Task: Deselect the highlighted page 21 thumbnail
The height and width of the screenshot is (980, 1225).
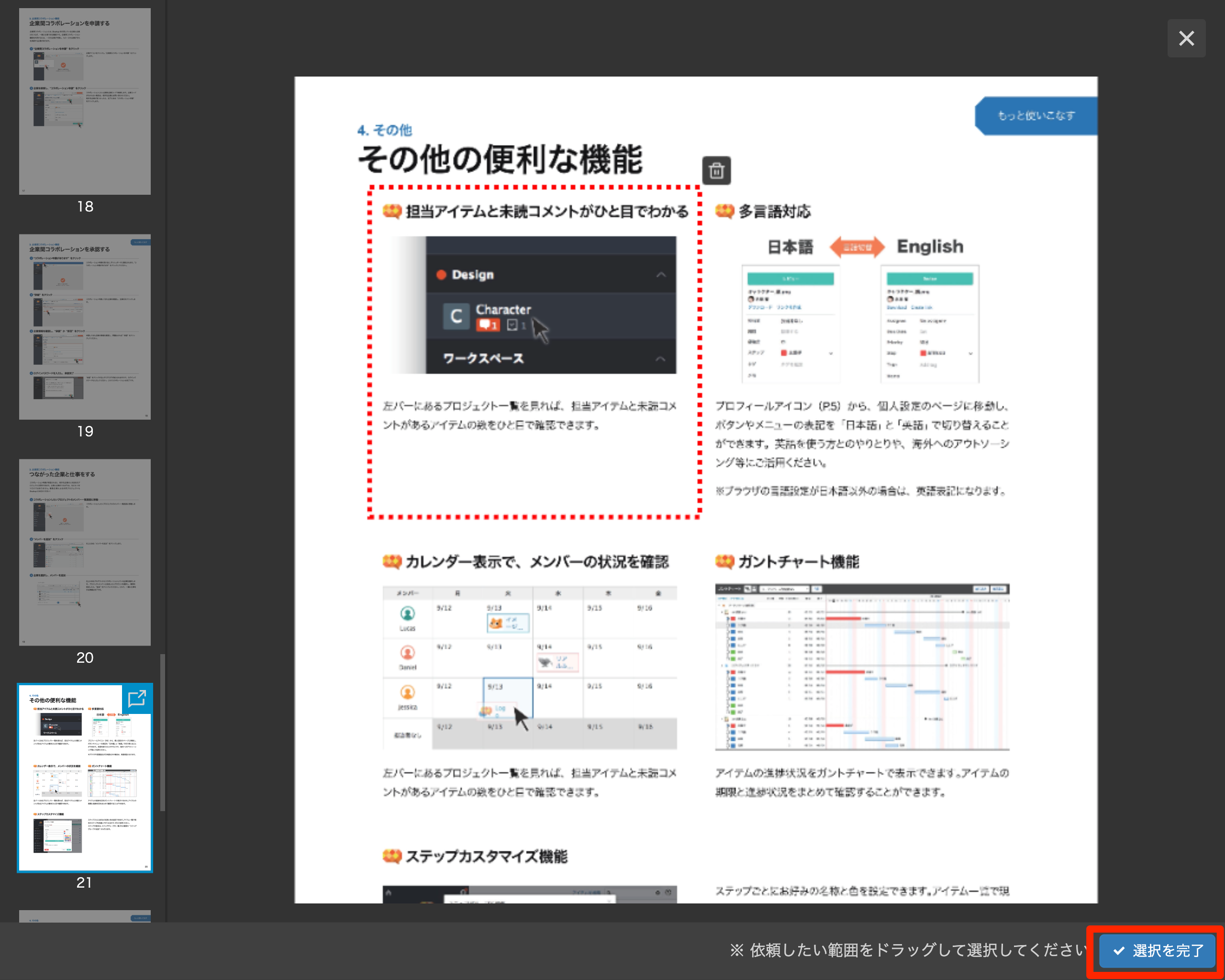Action: 85,776
